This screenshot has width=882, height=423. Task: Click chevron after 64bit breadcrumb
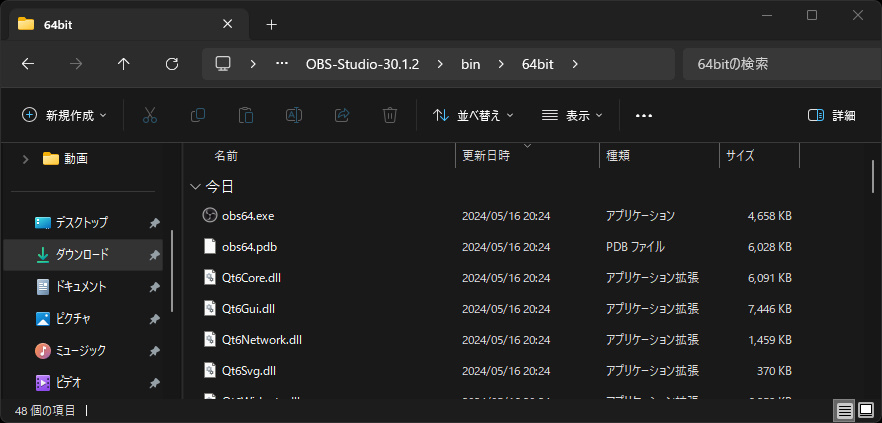click(574, 64)
